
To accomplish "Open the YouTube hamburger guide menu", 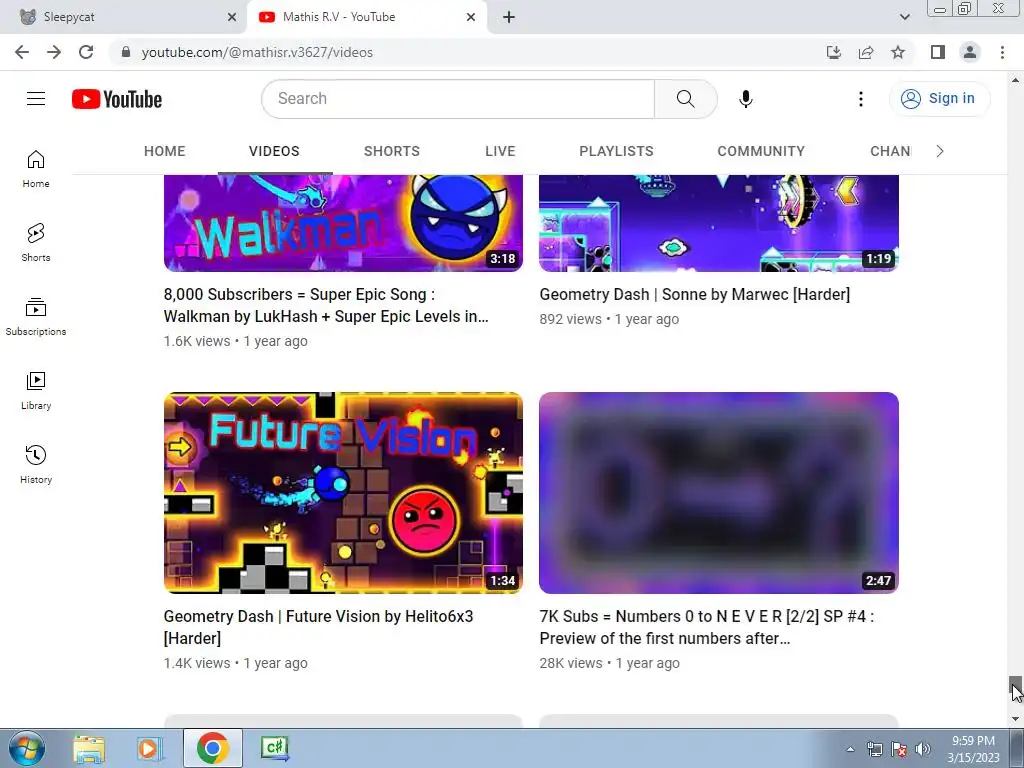I will tap(36, 99).
